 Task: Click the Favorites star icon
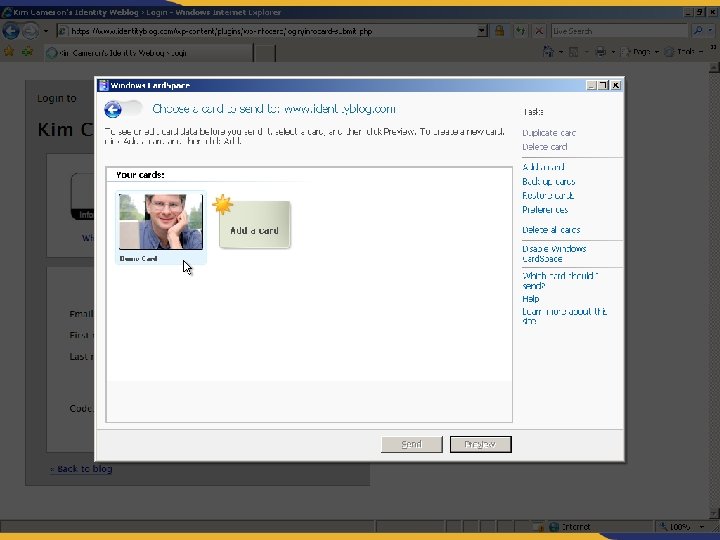pyautogui.click(x=9, y=51)
